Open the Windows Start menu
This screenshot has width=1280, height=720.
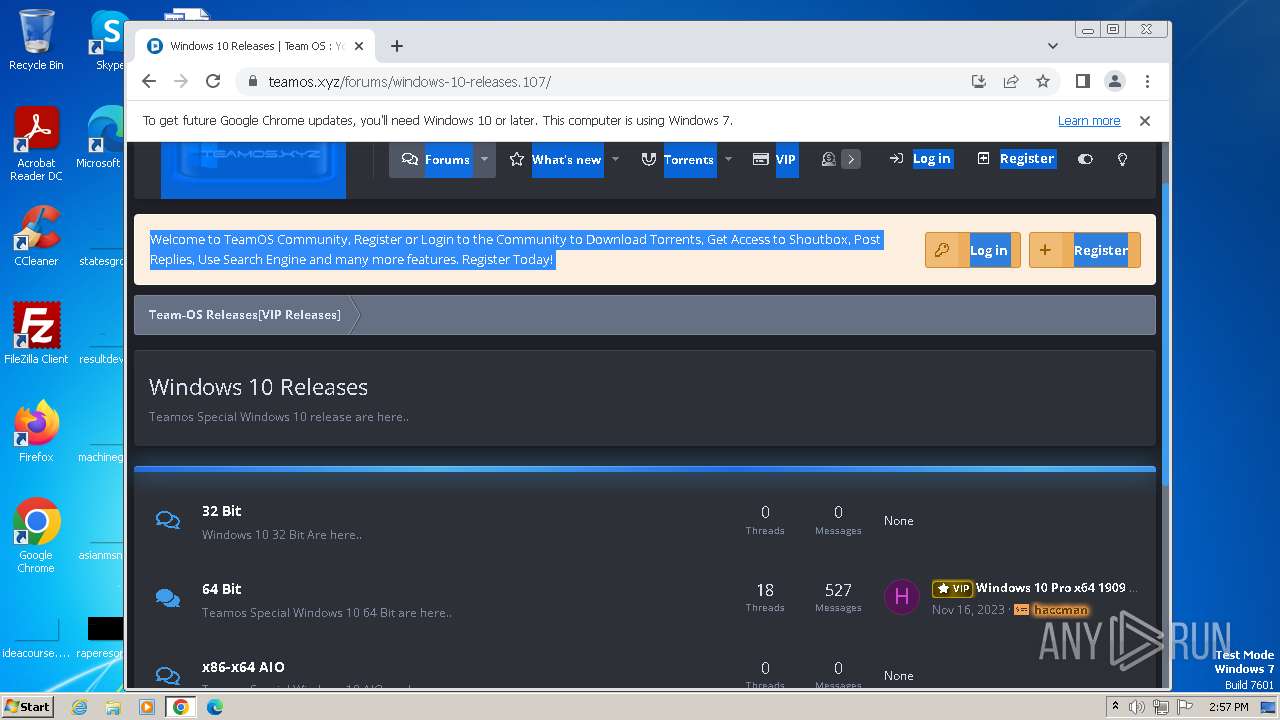[28, 707]
